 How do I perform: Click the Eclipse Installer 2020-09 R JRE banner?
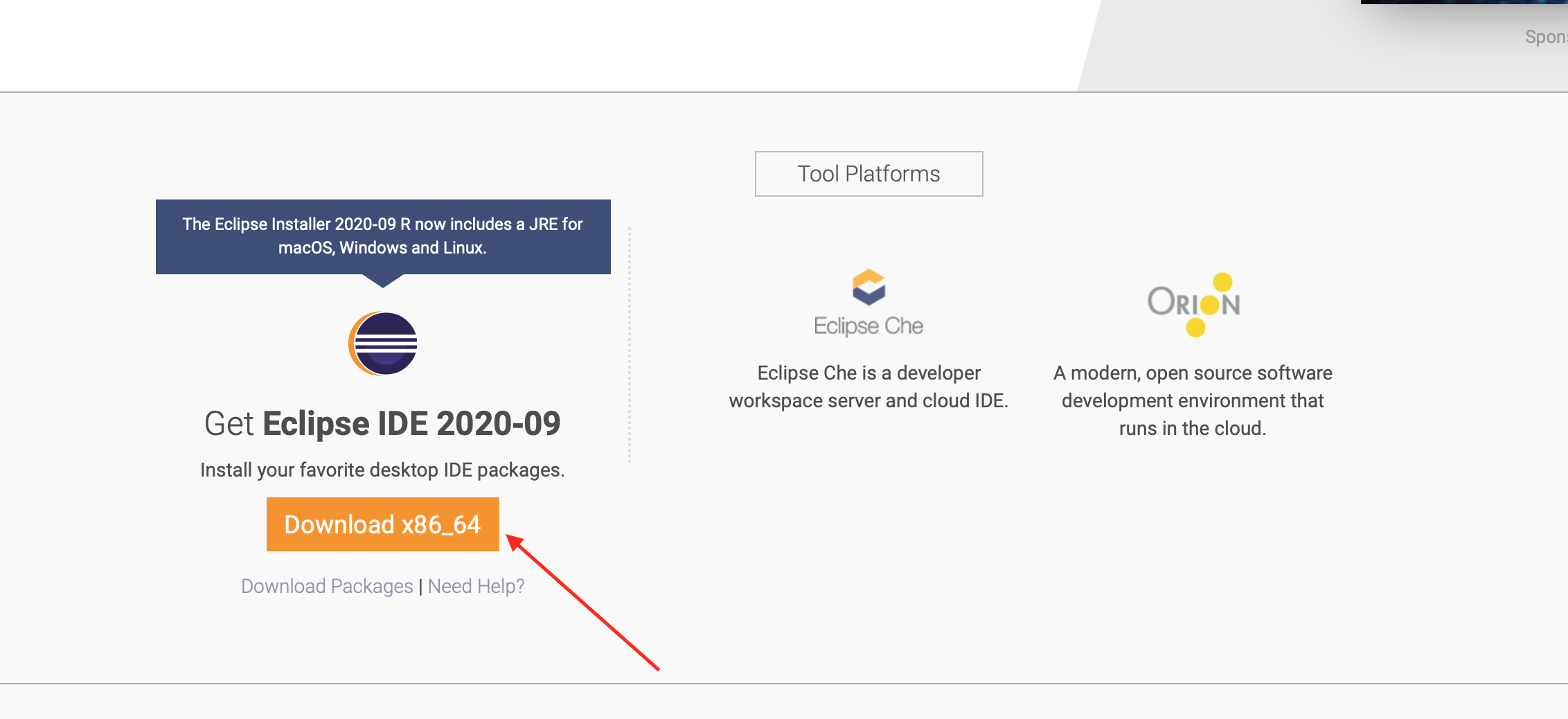[x=383, y=237]
